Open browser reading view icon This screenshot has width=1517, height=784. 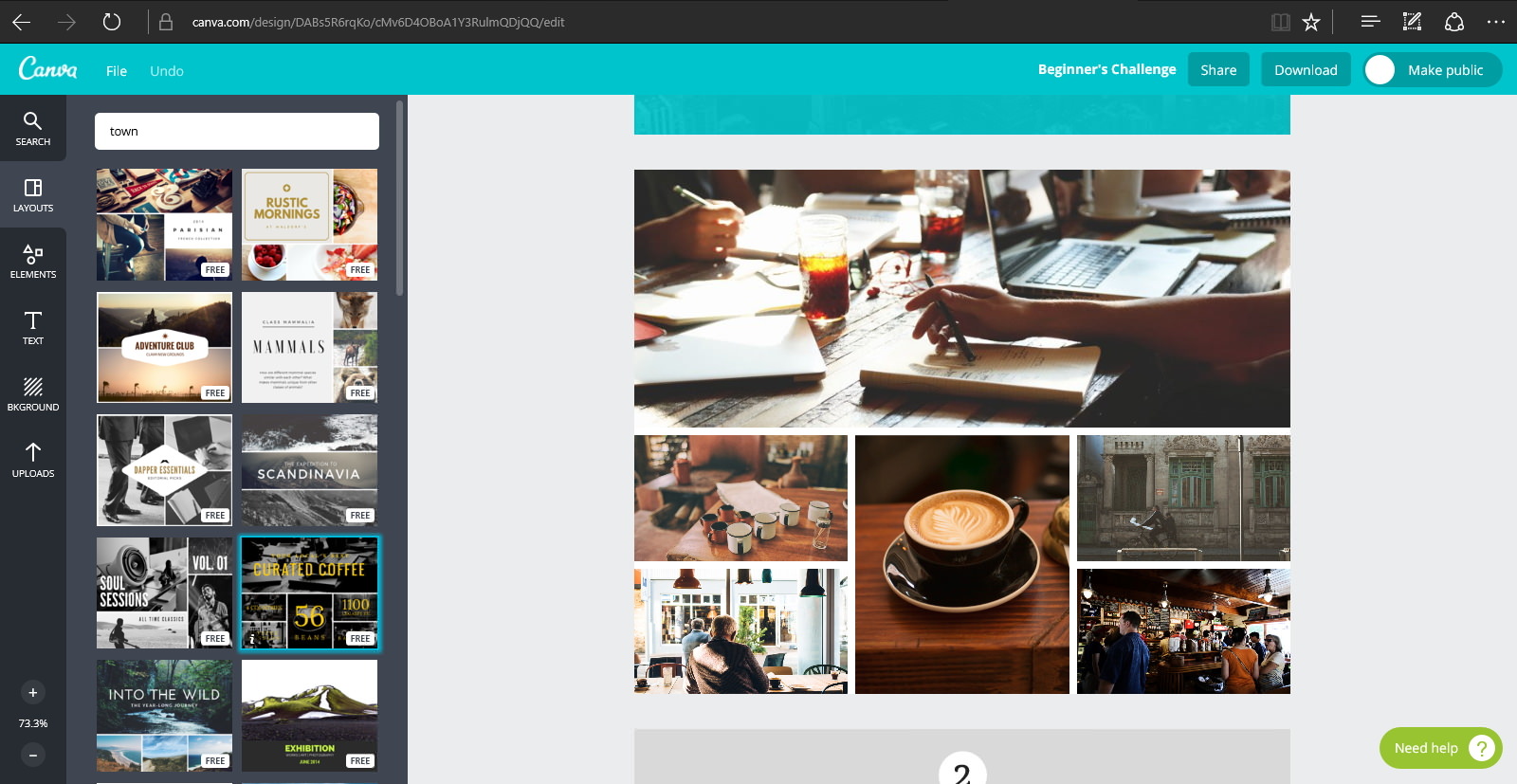1281,22
